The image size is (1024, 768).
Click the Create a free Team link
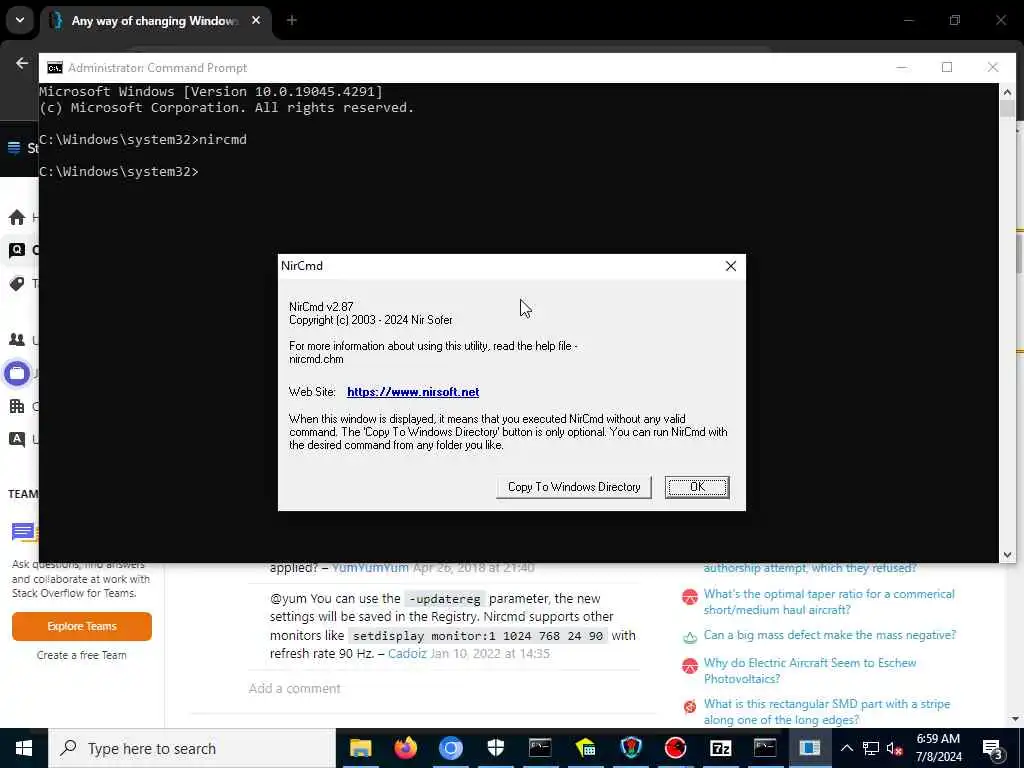tap(82, 655)
